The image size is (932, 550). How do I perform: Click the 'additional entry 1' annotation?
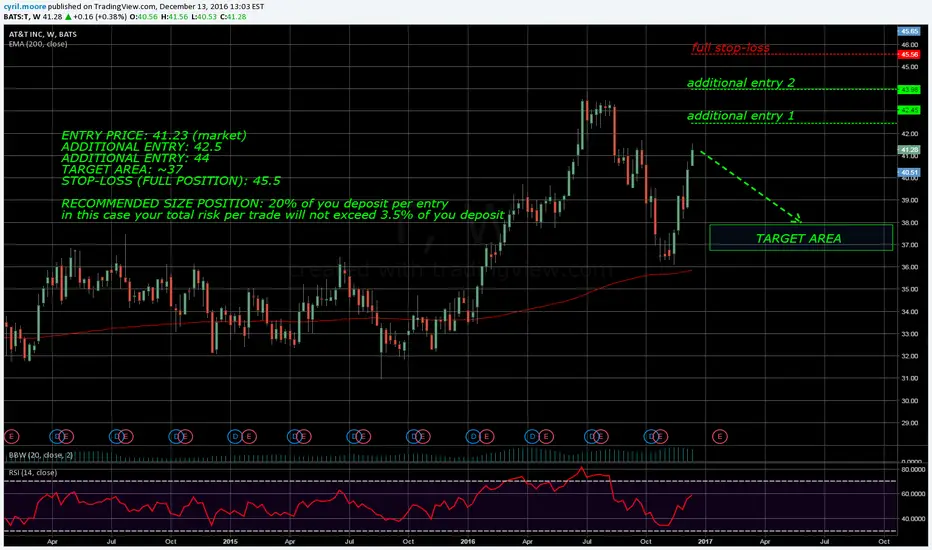pos(741,115)
